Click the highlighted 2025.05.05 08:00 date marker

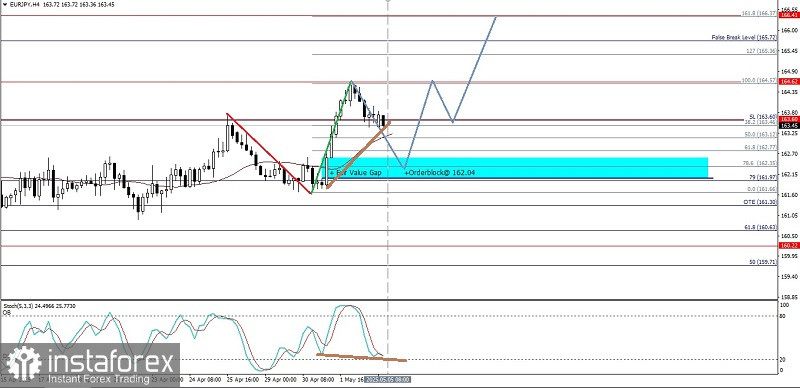387,380
